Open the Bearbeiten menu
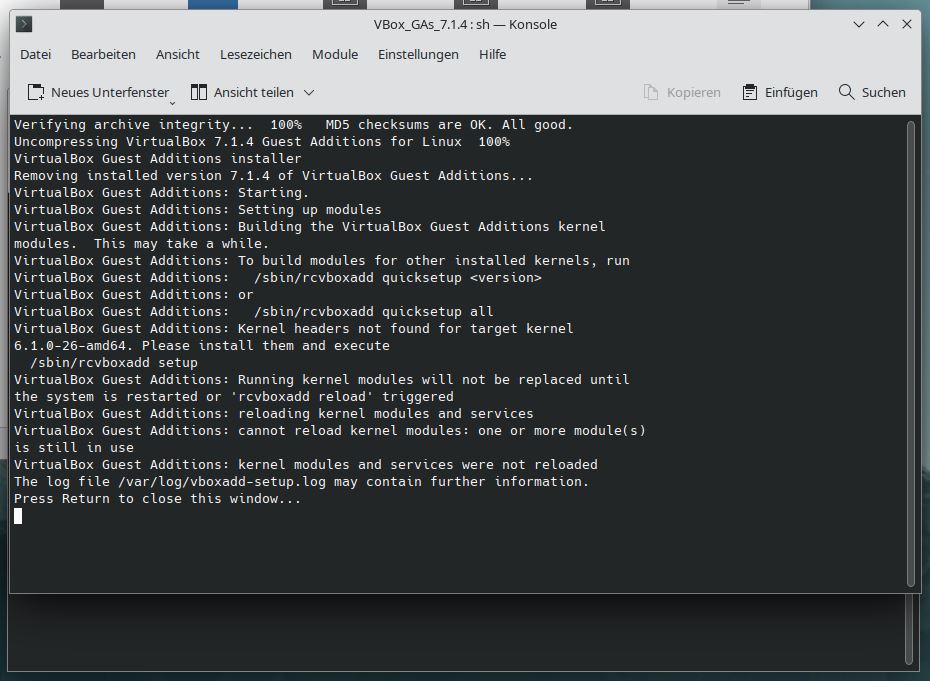Screen dimensions: 930x681 (x=103, y=55)
